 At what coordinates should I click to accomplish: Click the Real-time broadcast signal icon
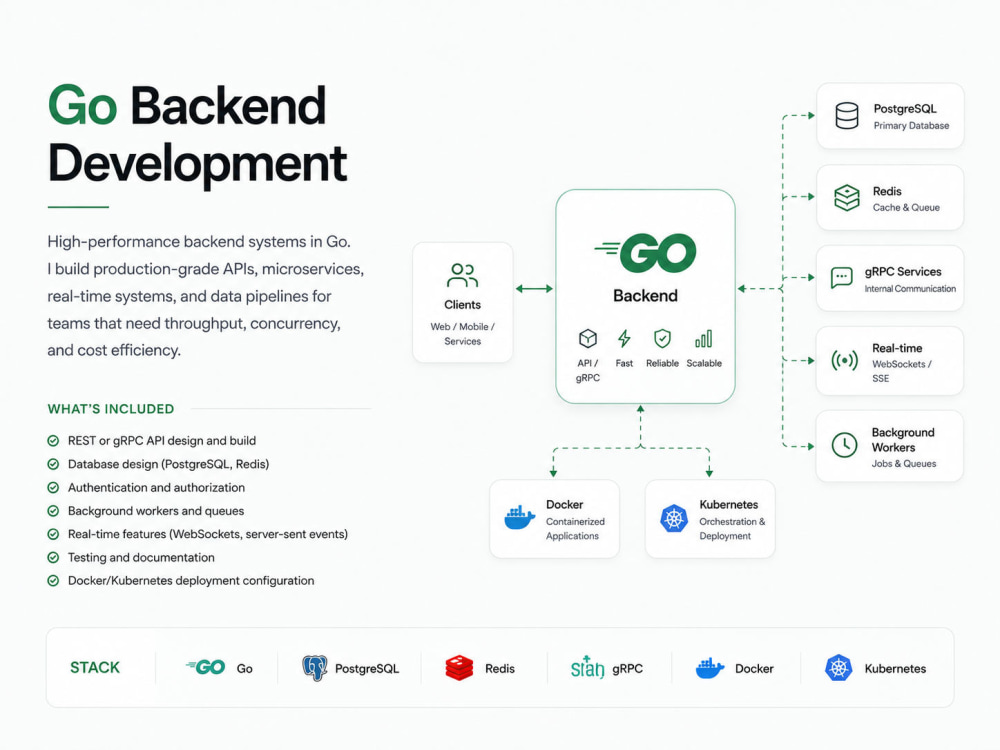tap(844, 360)
